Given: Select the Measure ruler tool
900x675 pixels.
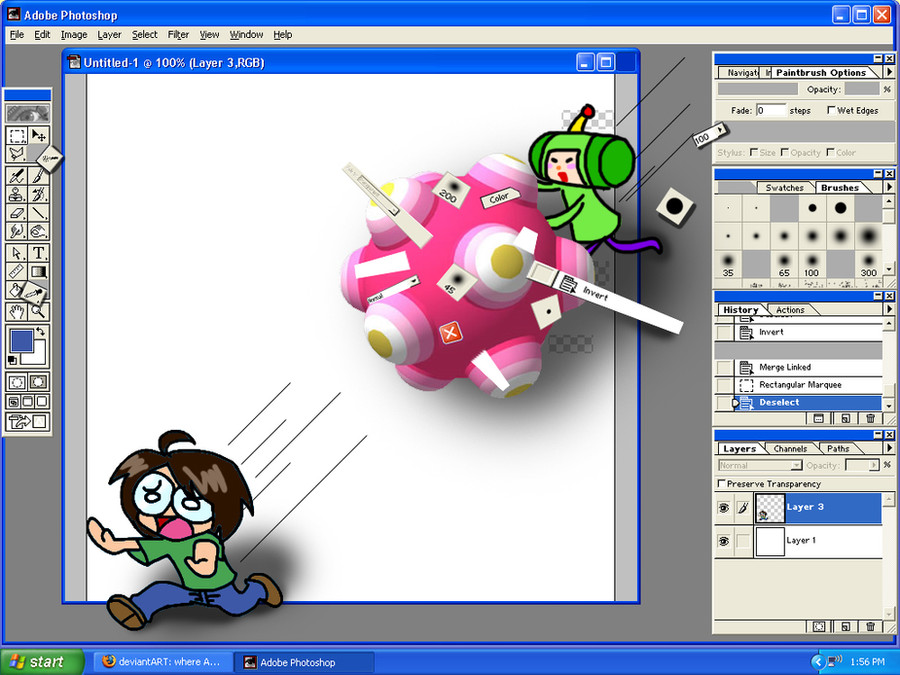Looking at the screenshot, I should (17, 271).
